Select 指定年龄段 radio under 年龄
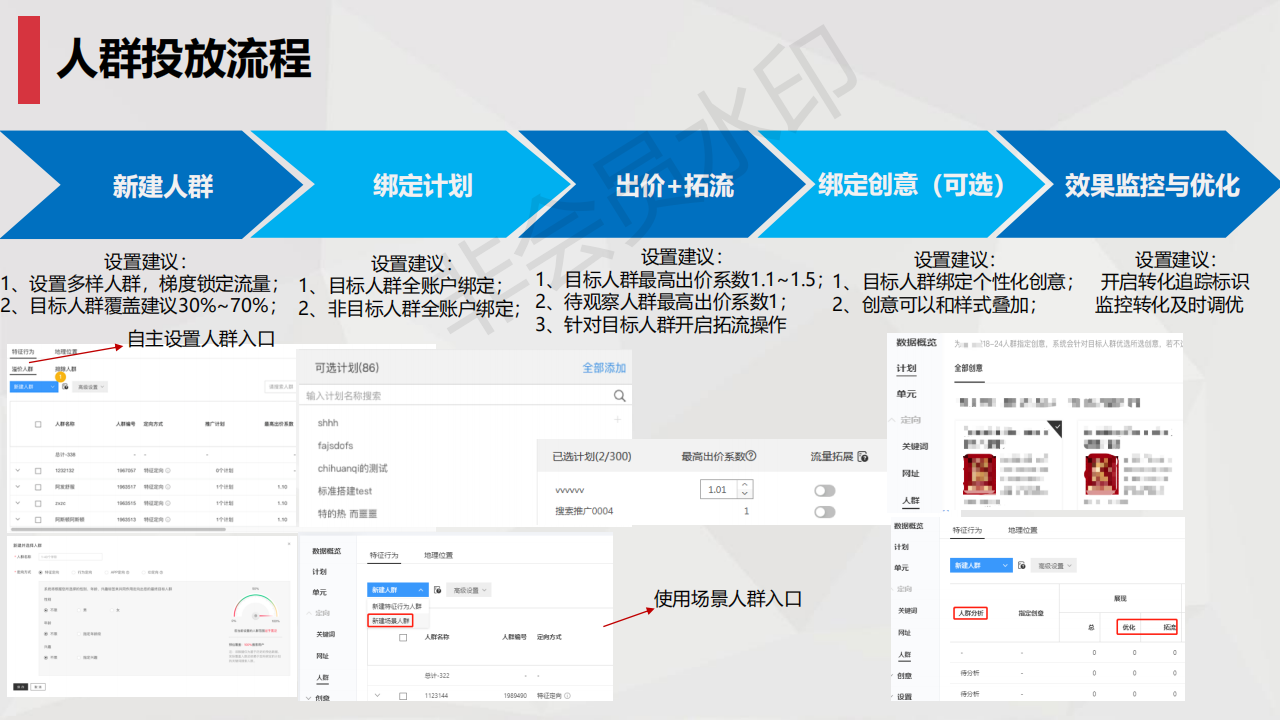This screenshot has width=1280, height=720. [79, 634]
